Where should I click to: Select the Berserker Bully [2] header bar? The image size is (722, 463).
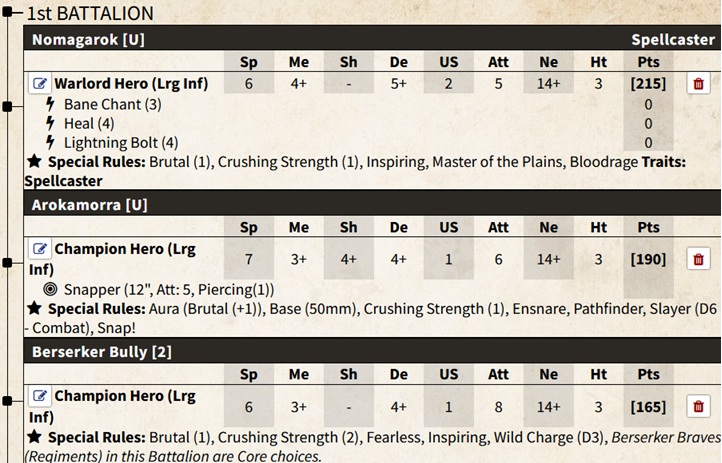coord(372,351)
